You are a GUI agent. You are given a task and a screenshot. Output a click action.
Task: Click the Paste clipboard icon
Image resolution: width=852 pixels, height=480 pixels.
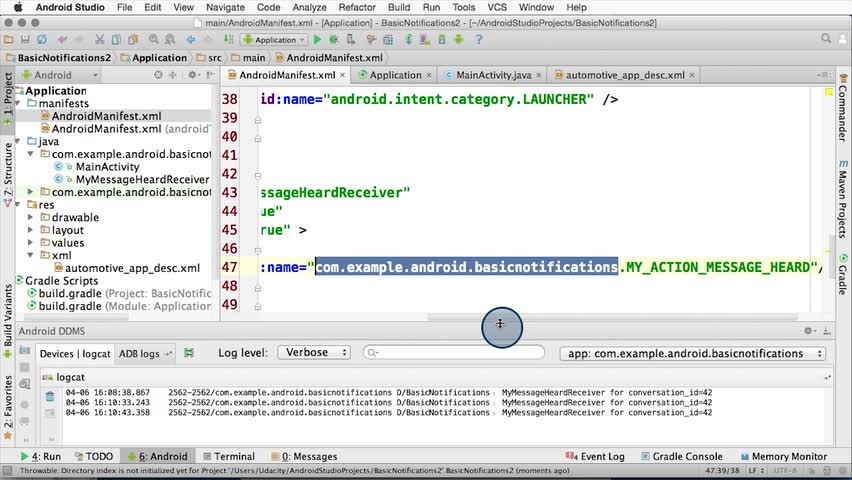point(133,40)
